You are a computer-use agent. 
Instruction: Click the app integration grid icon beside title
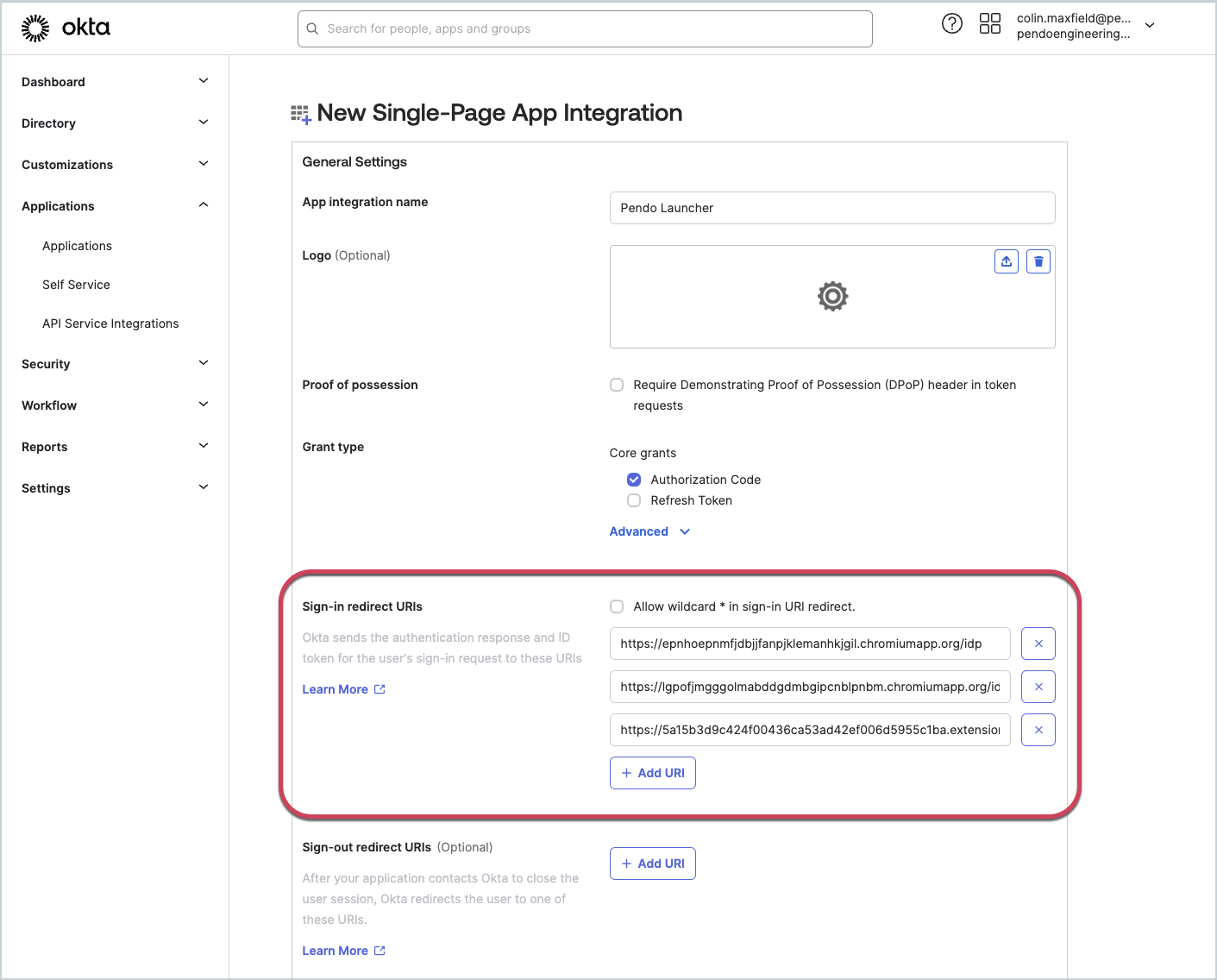pyautogui.click(x=301, y=114)
